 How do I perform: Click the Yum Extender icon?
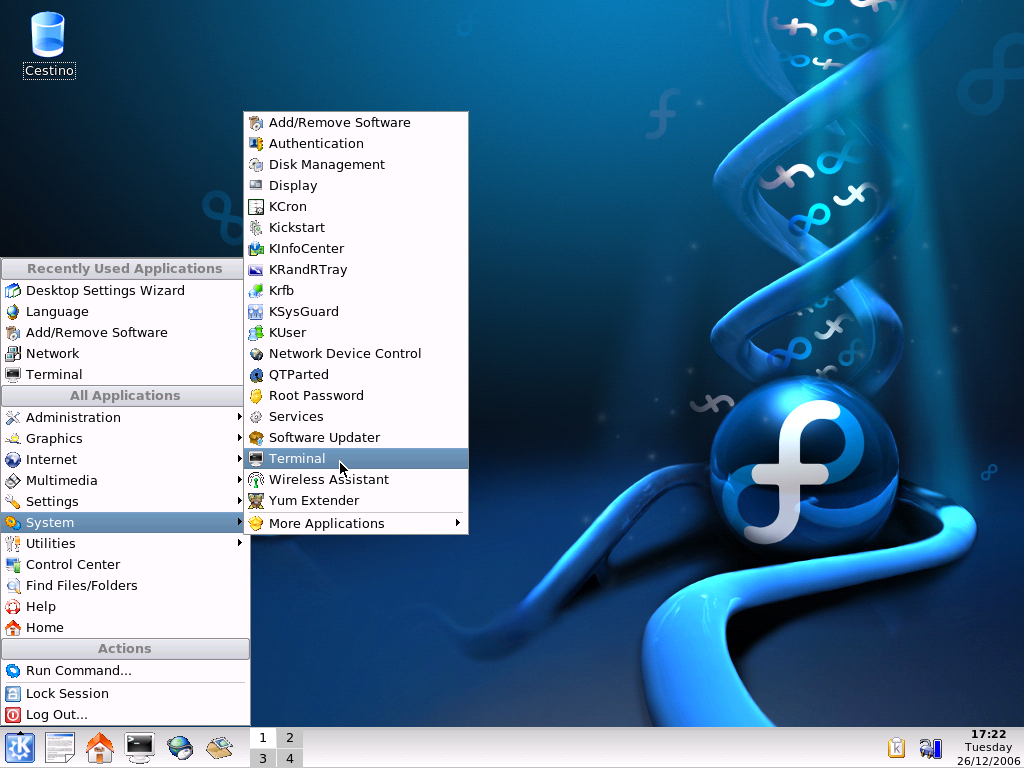point(256,501)
